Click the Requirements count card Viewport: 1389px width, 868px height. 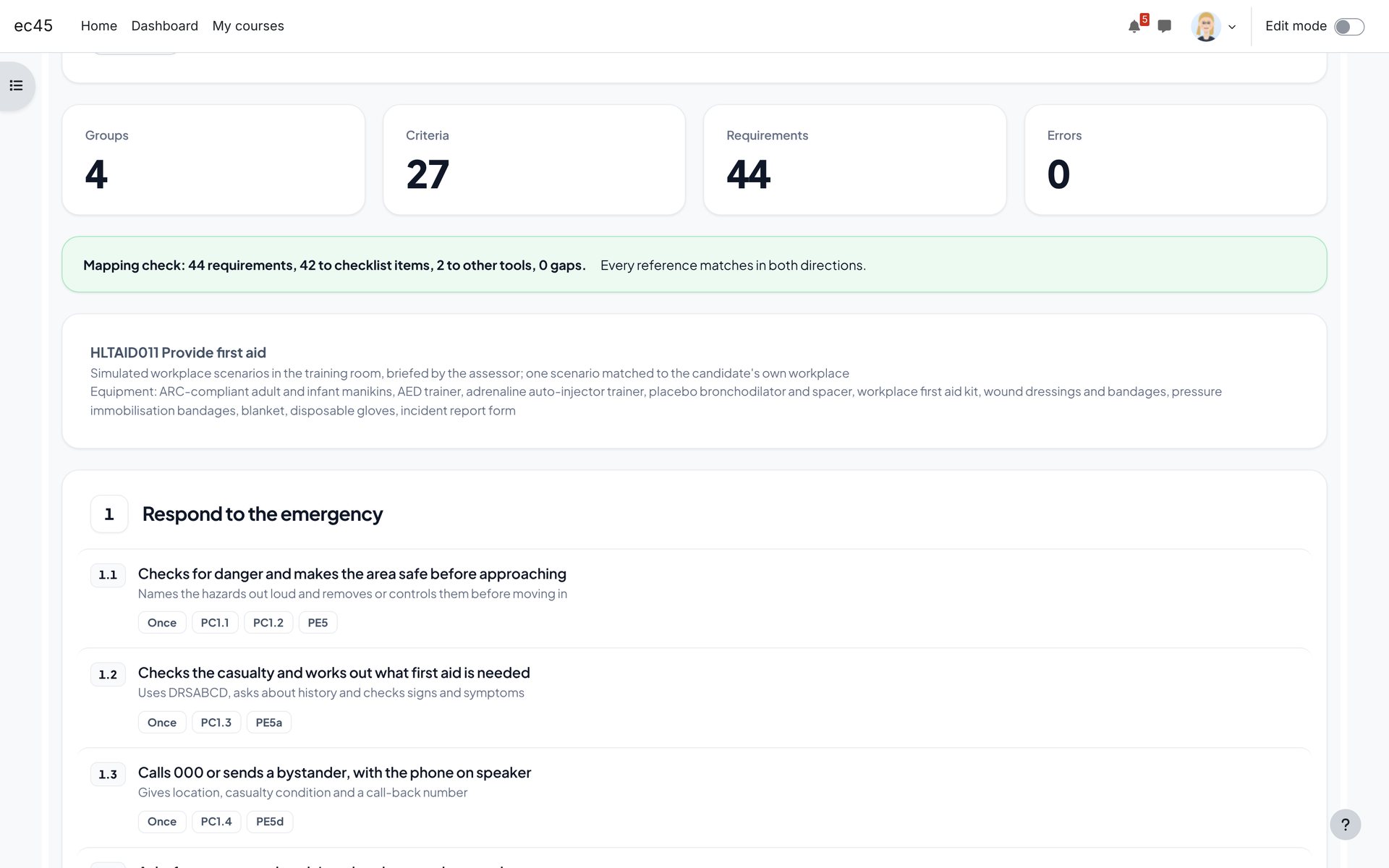tap(855, 160)
